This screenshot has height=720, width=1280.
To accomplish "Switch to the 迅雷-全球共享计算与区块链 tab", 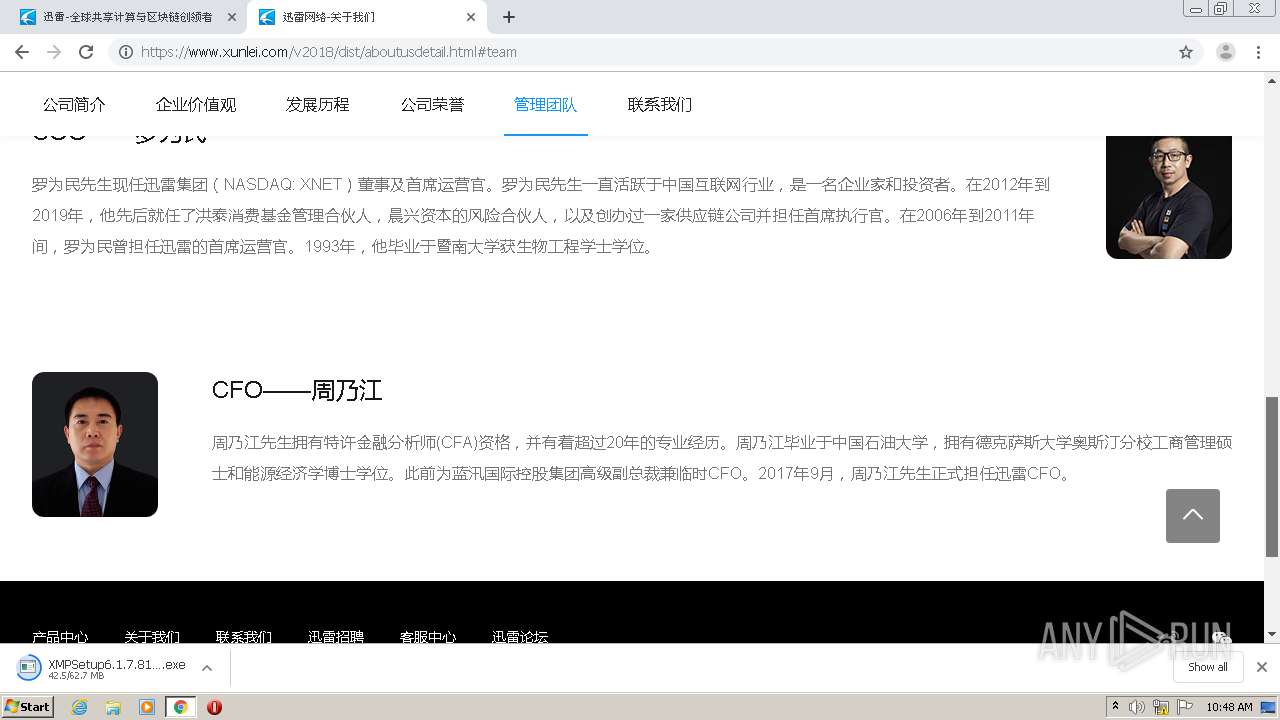I will 127,17.
